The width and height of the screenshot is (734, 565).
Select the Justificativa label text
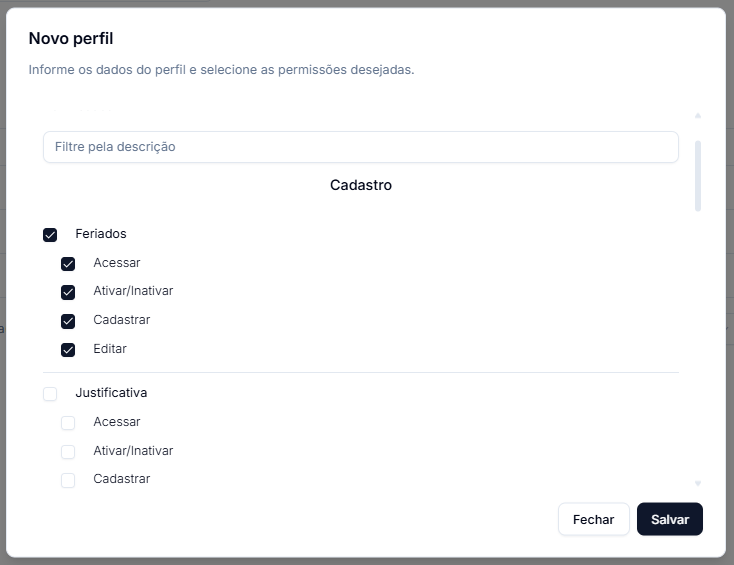point(111,393)
